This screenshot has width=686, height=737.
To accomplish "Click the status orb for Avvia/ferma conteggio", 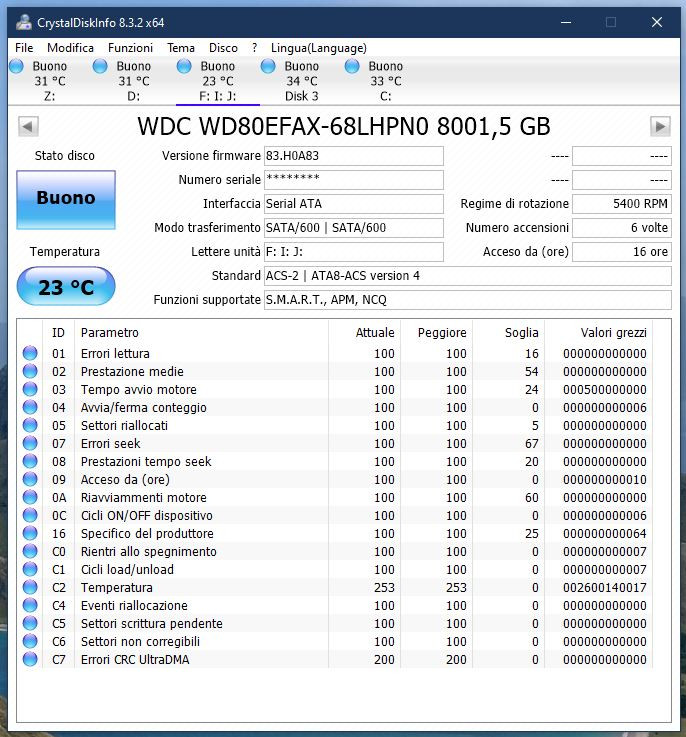I will (30, 407).
